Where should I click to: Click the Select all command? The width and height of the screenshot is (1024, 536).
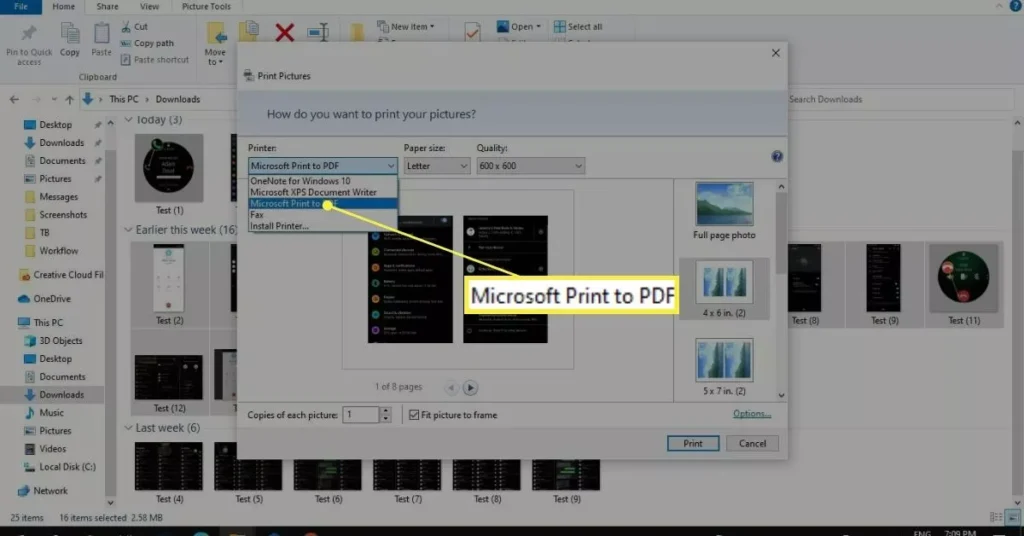[578, 27]
